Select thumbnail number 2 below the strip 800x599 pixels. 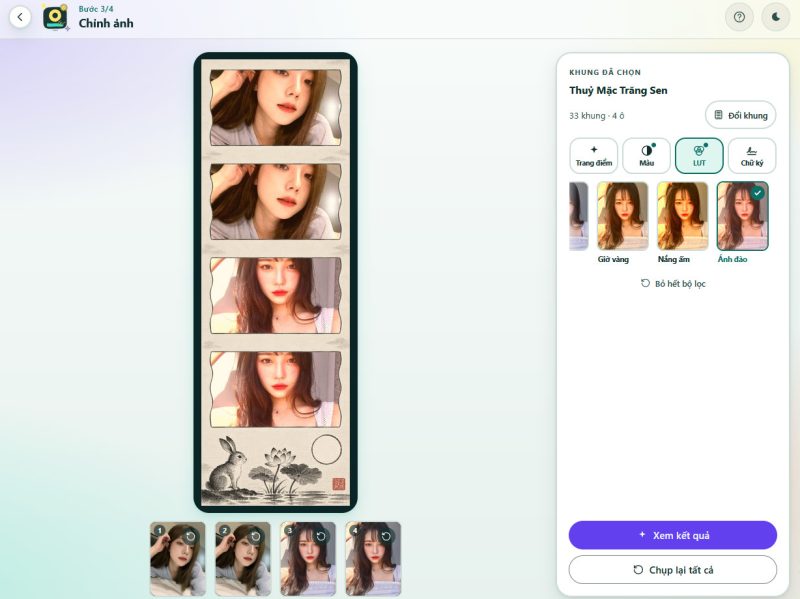243,559
